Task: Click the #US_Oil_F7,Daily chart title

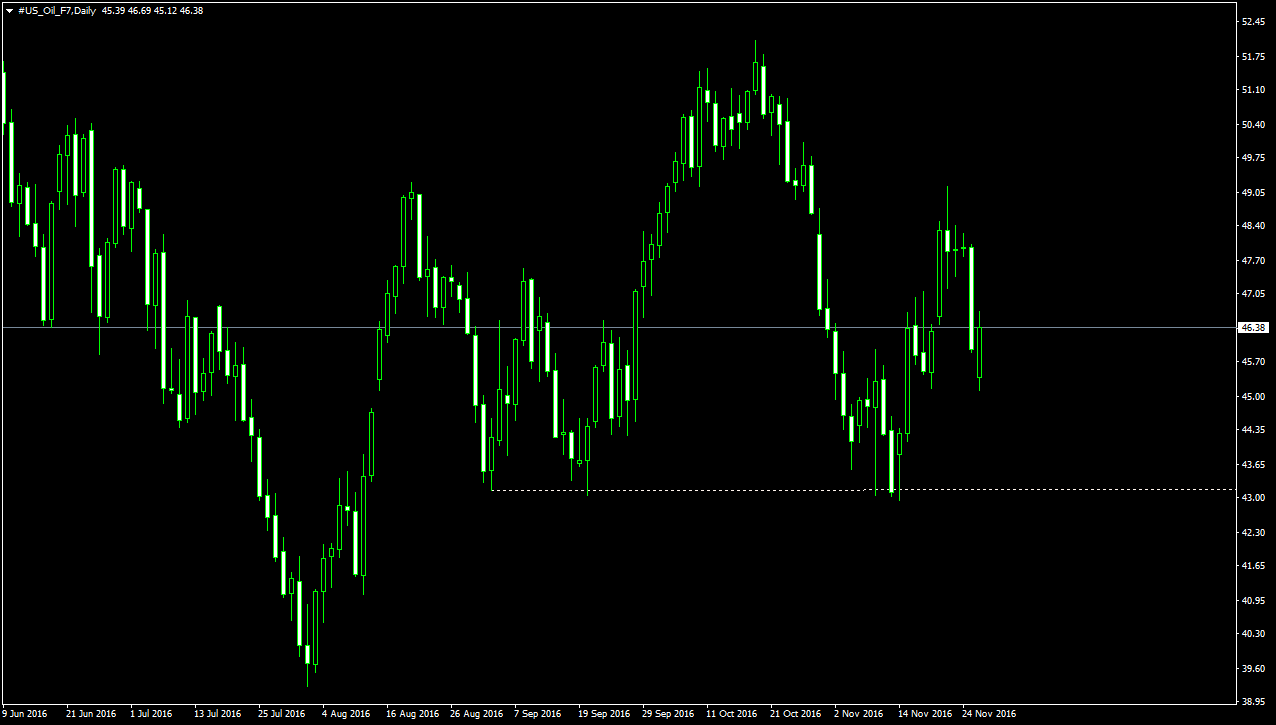Action: pyautogui.click(x=57, y=10)
